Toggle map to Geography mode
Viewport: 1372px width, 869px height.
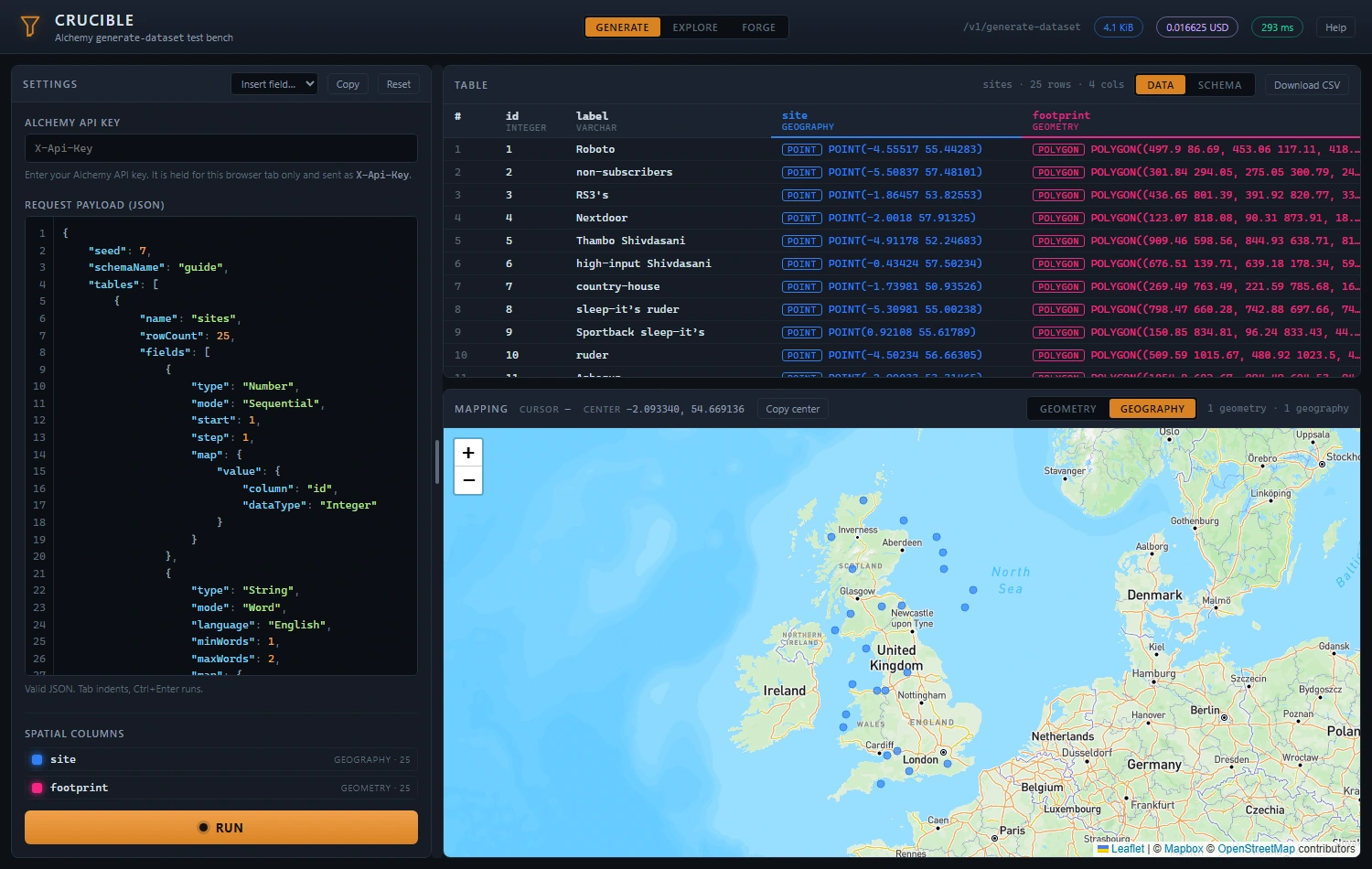[1152, 409]
